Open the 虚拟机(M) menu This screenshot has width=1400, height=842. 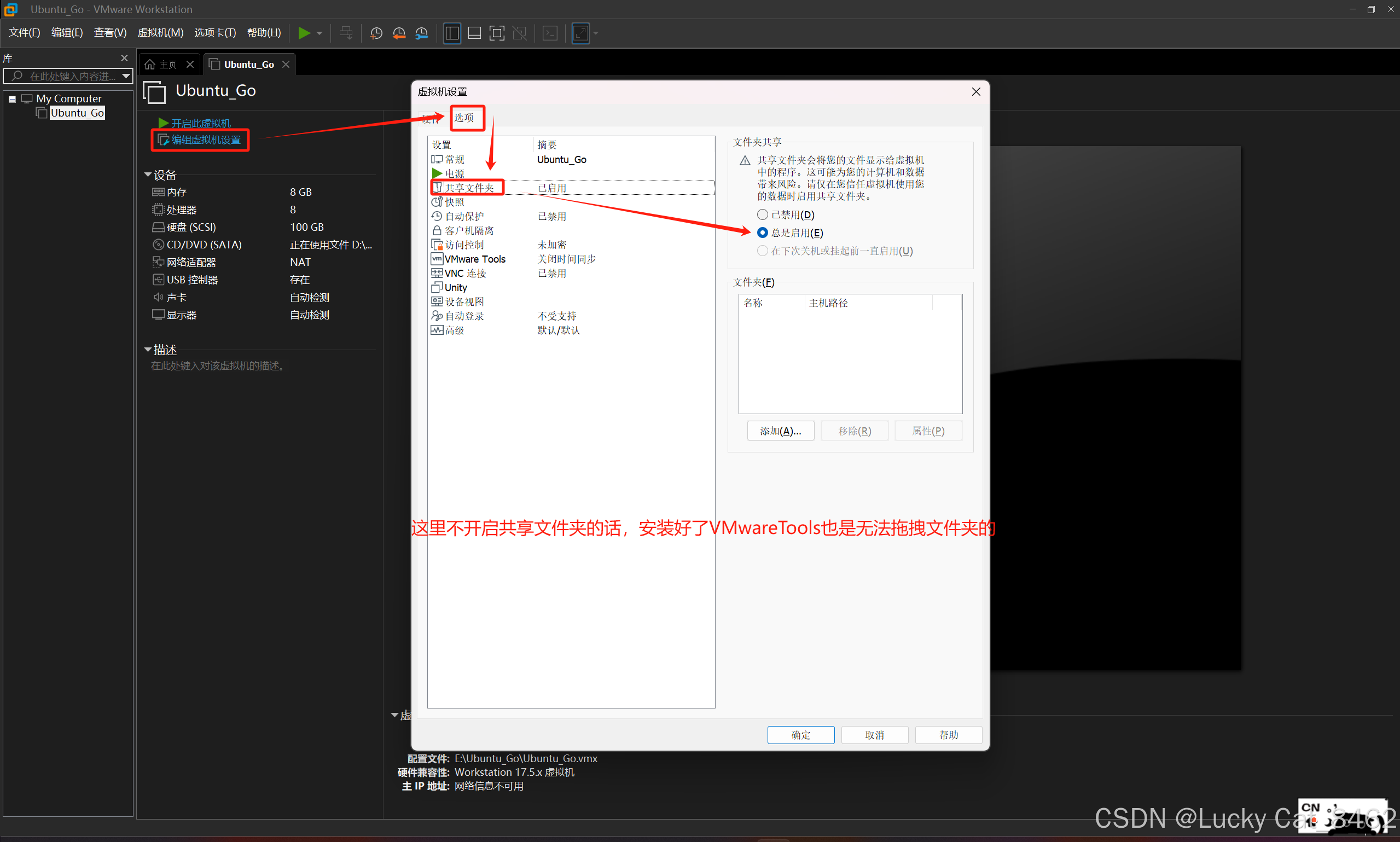coord(160,32)
